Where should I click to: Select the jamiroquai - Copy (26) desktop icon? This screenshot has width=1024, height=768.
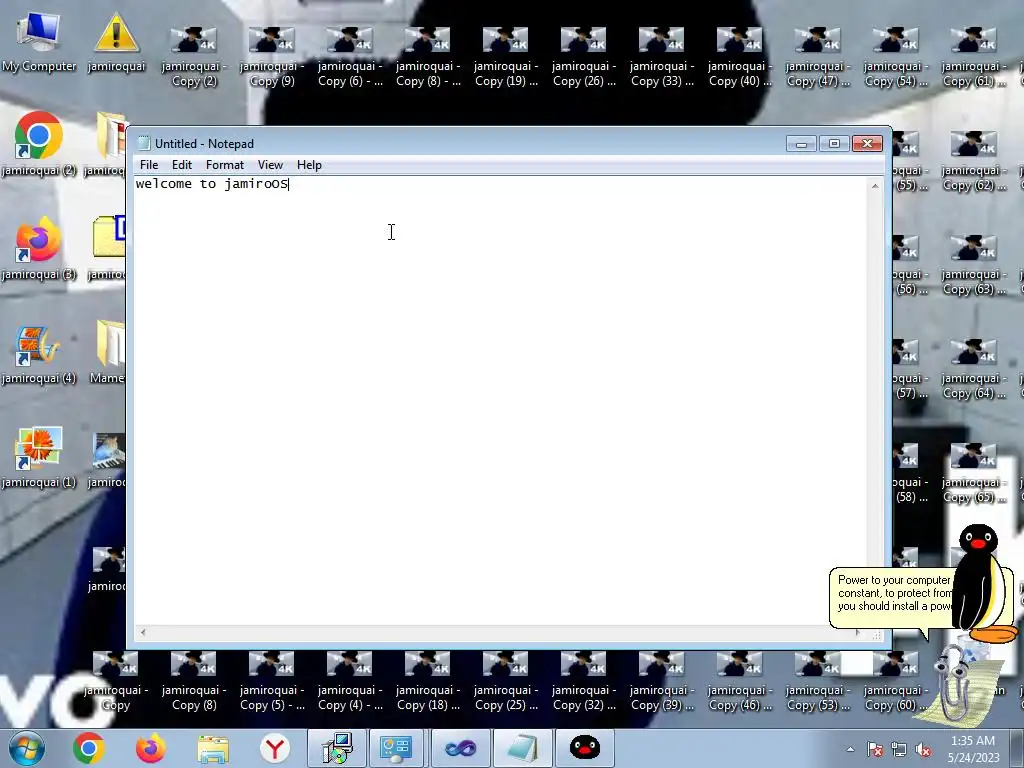[x=584, y=57]
